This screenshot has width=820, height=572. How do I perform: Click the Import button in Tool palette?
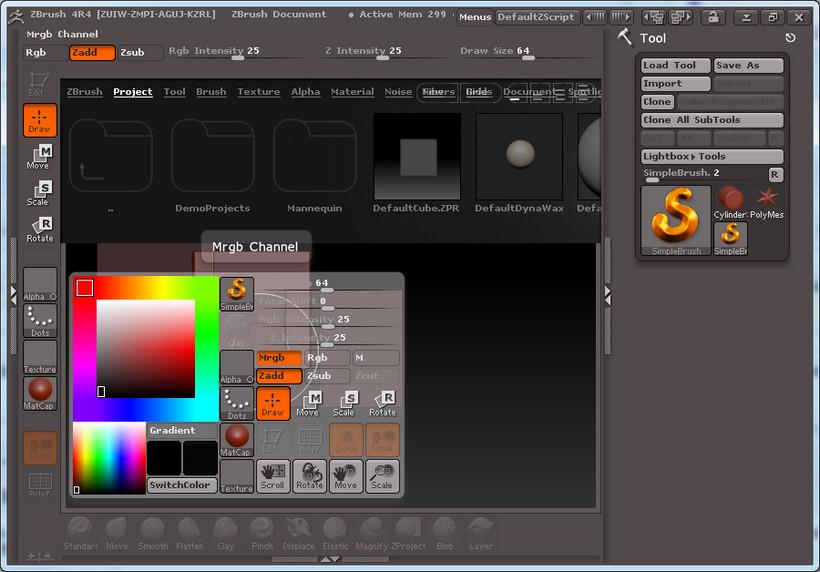[675, 84]
